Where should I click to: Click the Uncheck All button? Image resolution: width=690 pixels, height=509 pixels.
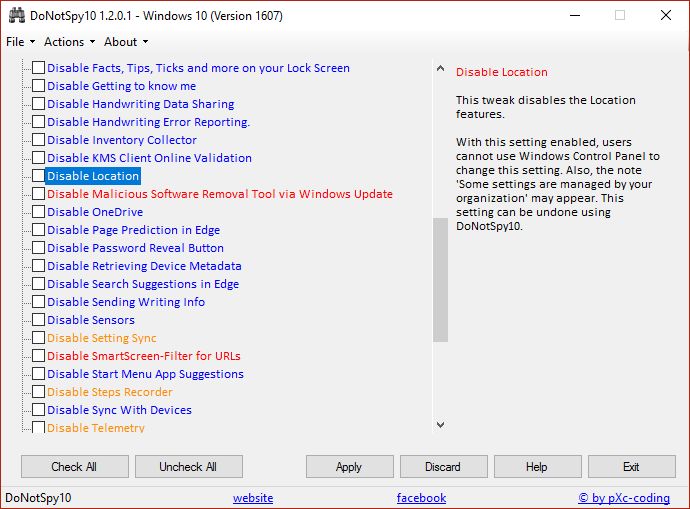click(189, 467)
